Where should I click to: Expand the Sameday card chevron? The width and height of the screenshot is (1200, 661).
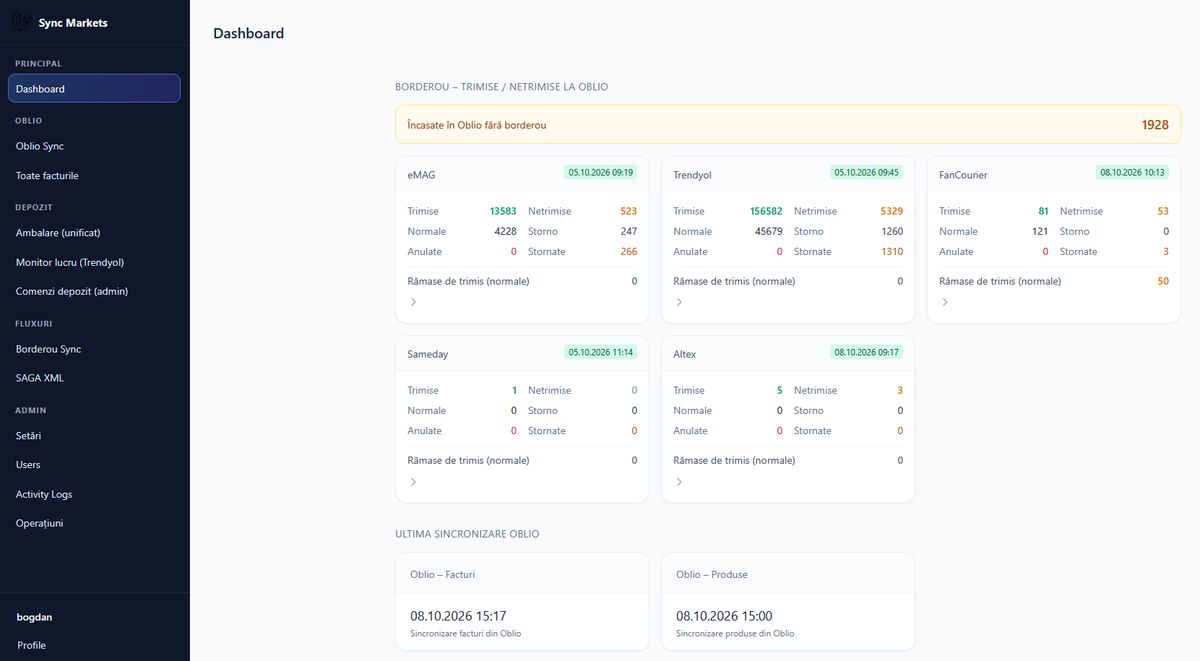click(x=413, y=482)
